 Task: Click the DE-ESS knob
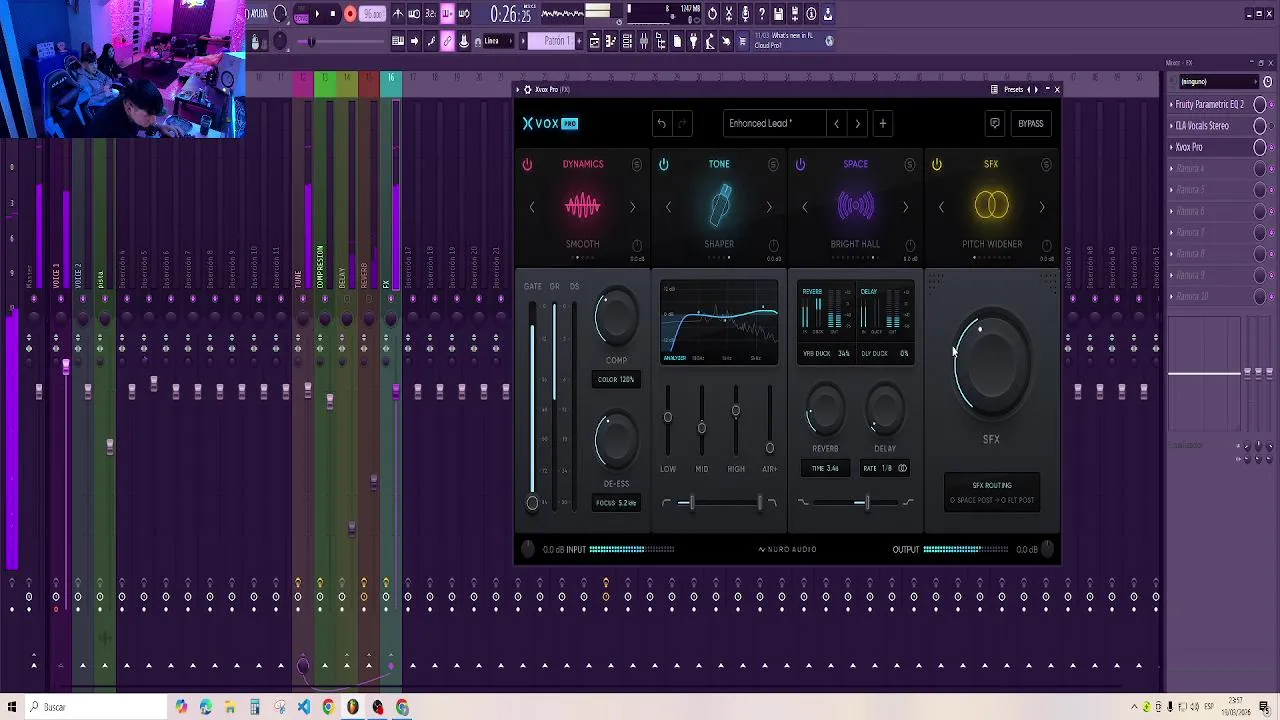[616, 440]
